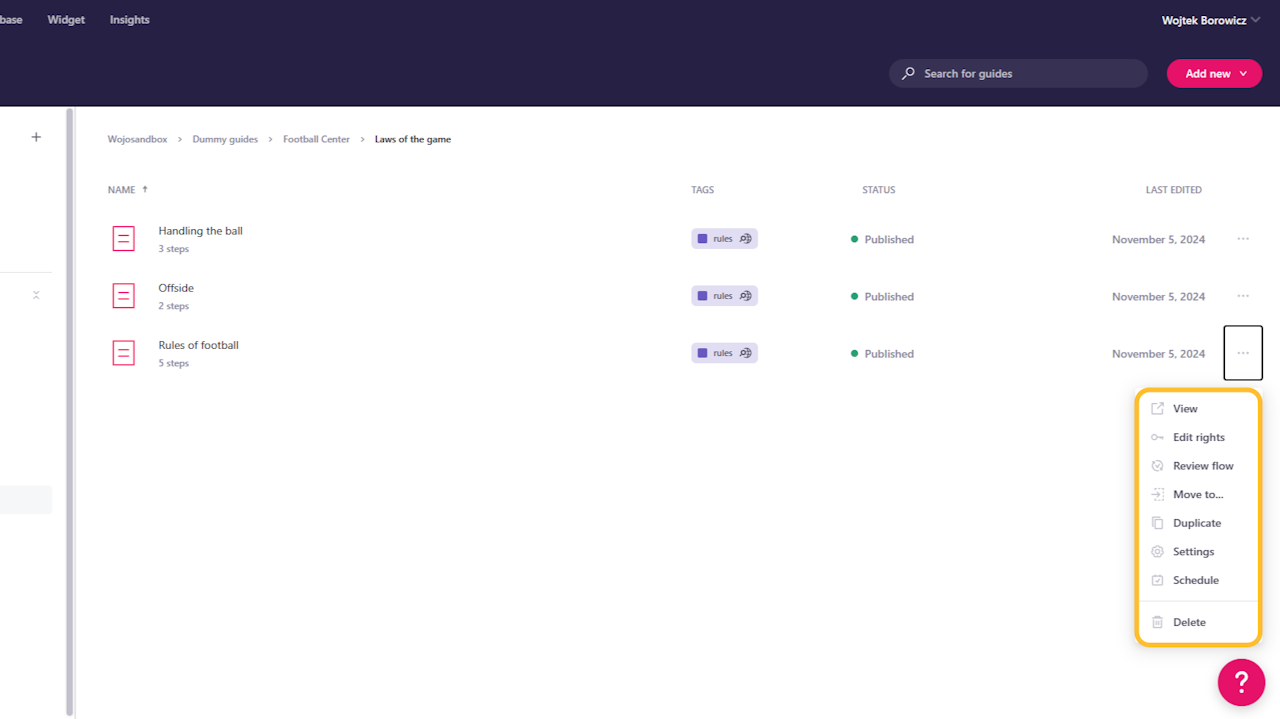Select Duplicate from the context menu
Image resolution: width=1280 pixels, height=719 pixels.
click(1197, 522)
